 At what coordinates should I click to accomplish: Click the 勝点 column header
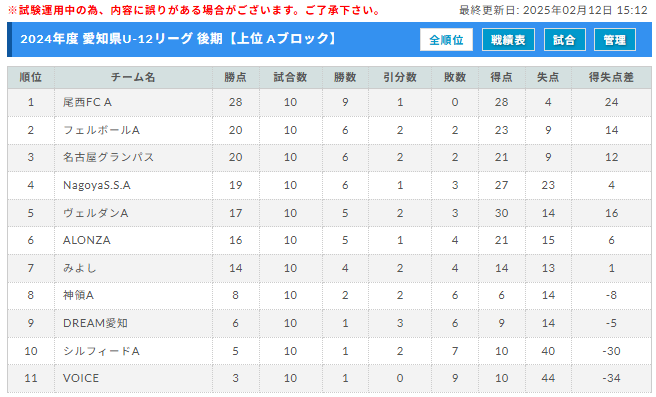[236, 77]
